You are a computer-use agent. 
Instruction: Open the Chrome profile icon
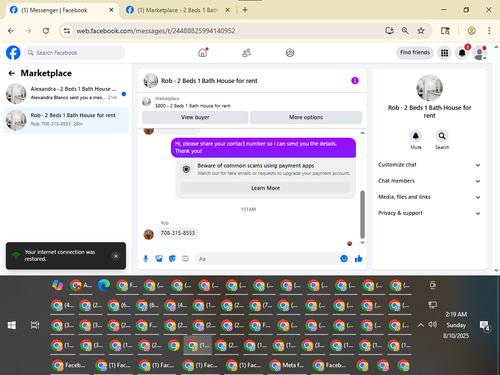(471, 31)
